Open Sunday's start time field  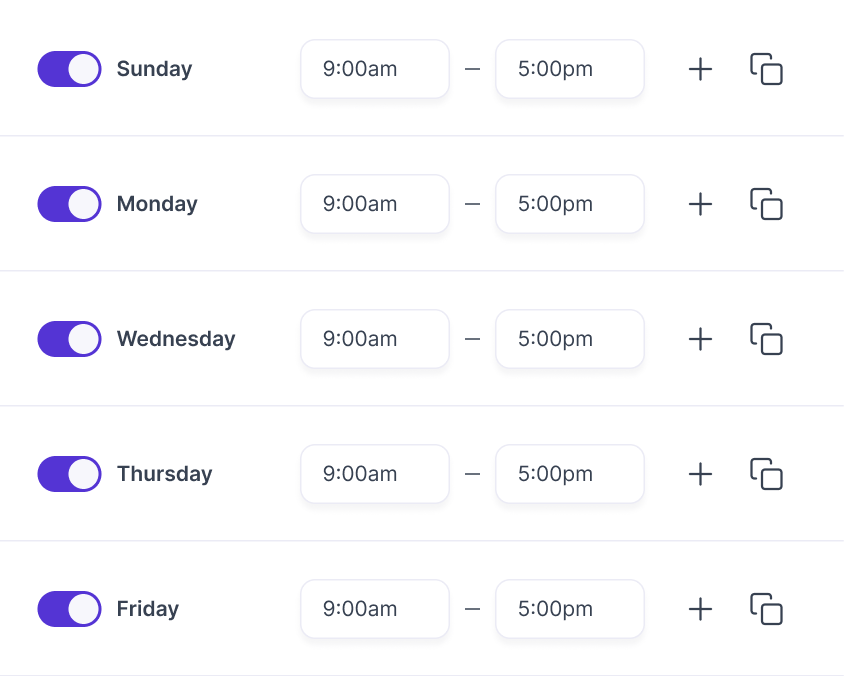374,69
